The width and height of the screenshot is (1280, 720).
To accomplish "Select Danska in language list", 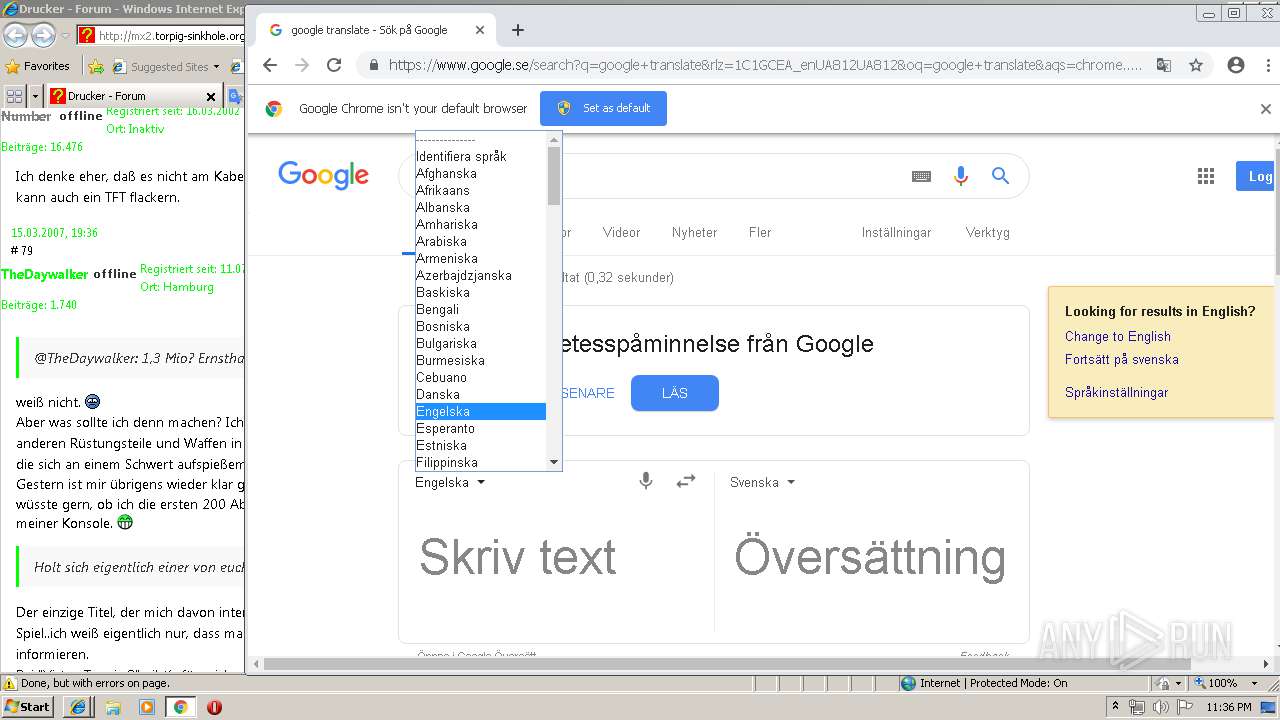I will point(481,394).
